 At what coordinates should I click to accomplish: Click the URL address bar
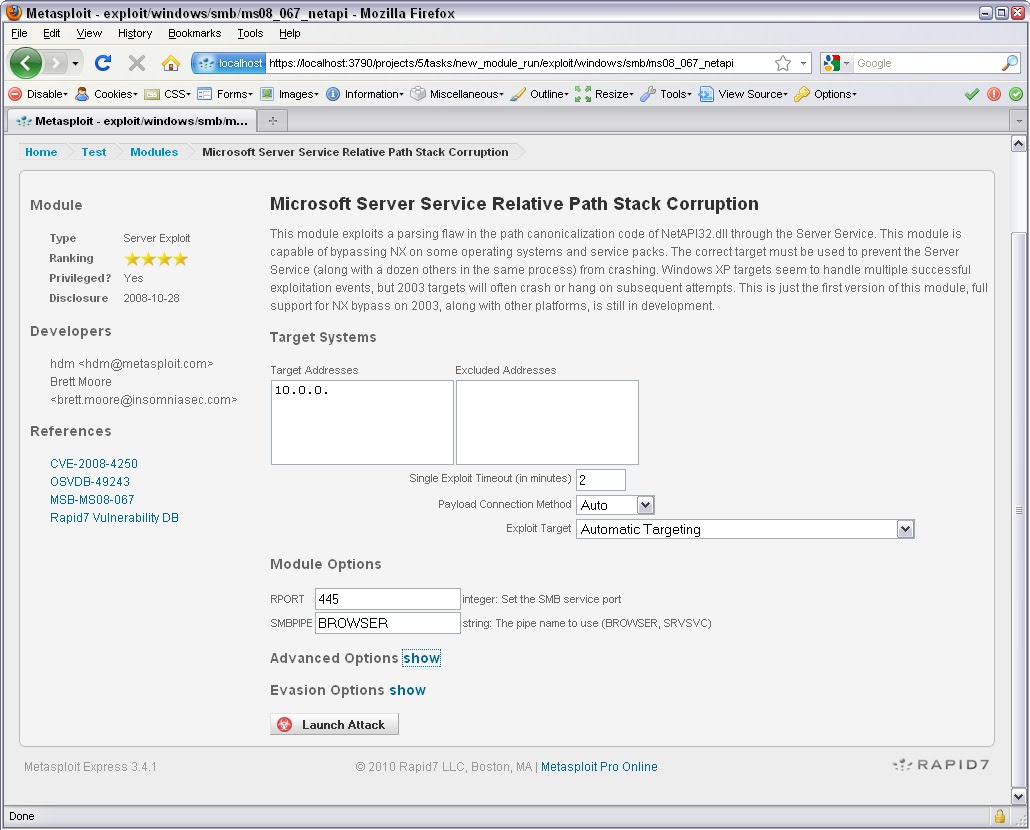point(519,63)
